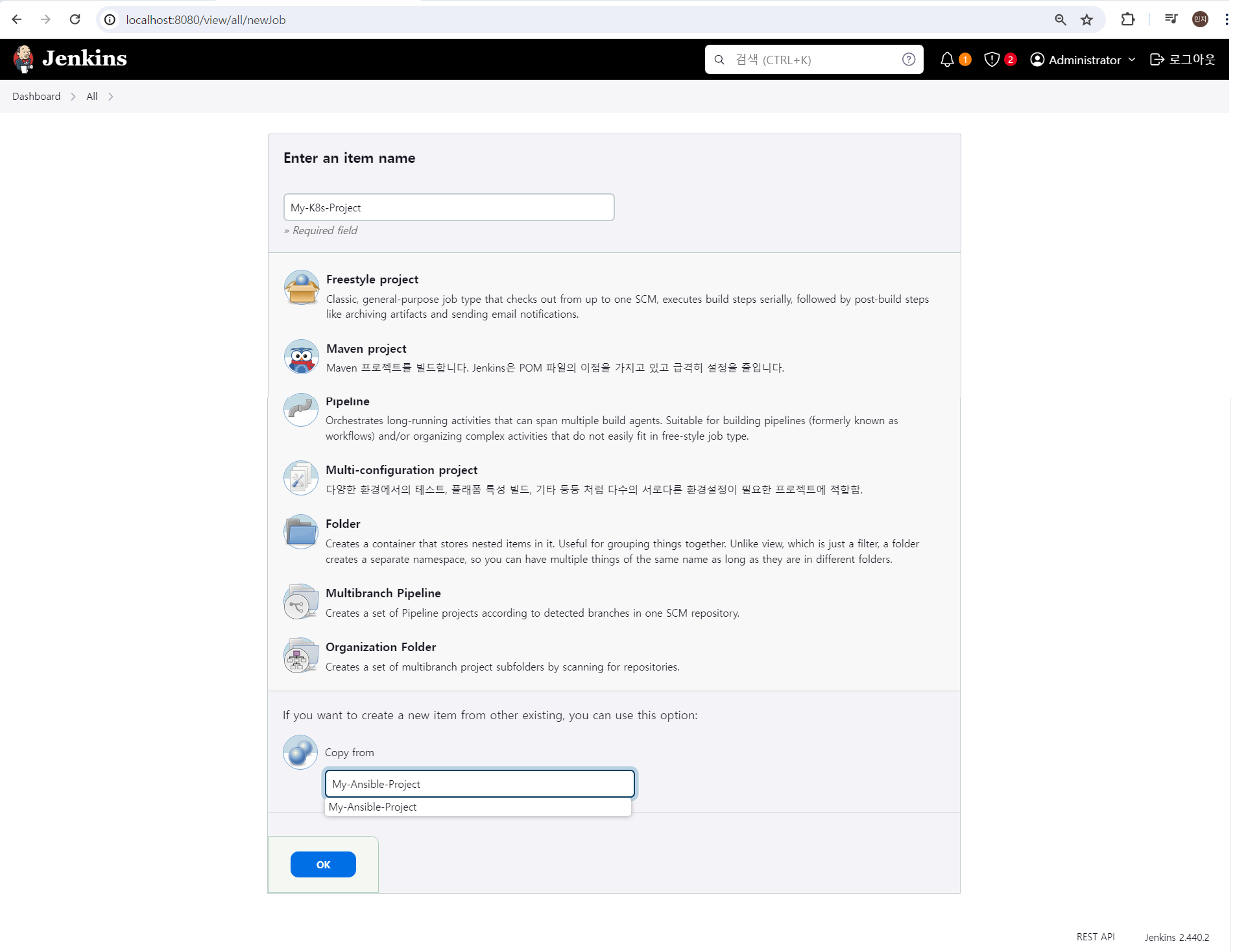Expand the Administrator dropdown chevron

1132,60
